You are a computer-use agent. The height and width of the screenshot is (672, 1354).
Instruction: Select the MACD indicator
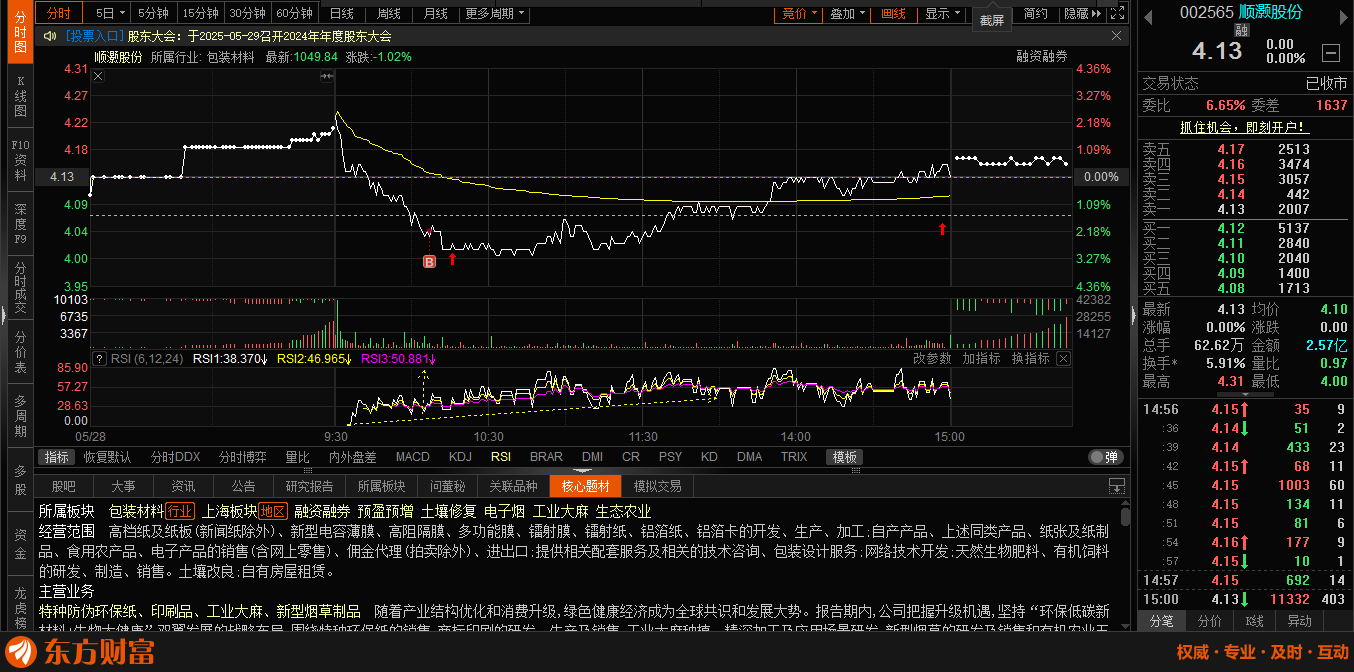(413, 457)
